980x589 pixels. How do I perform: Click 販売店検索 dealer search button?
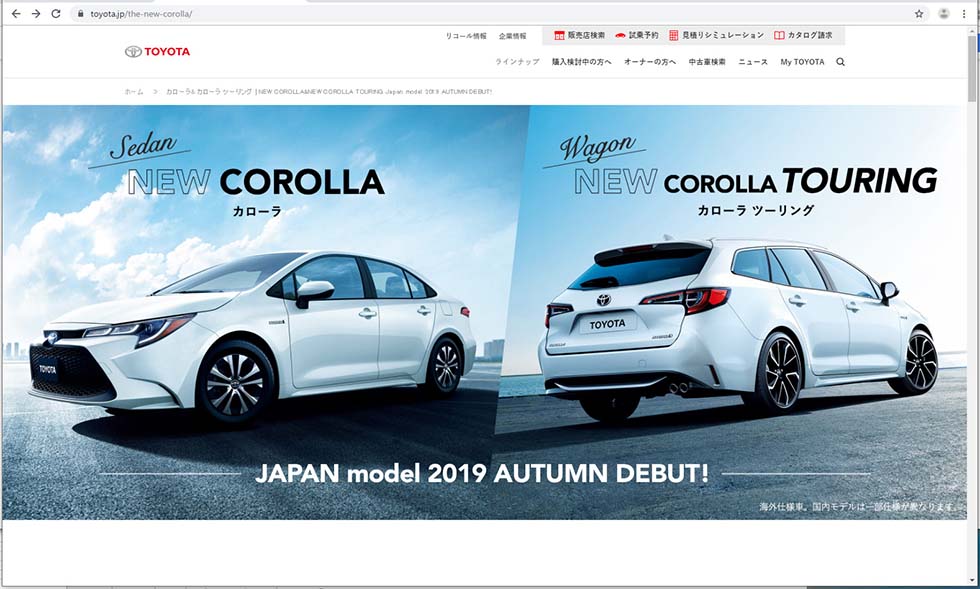(579, 36)
